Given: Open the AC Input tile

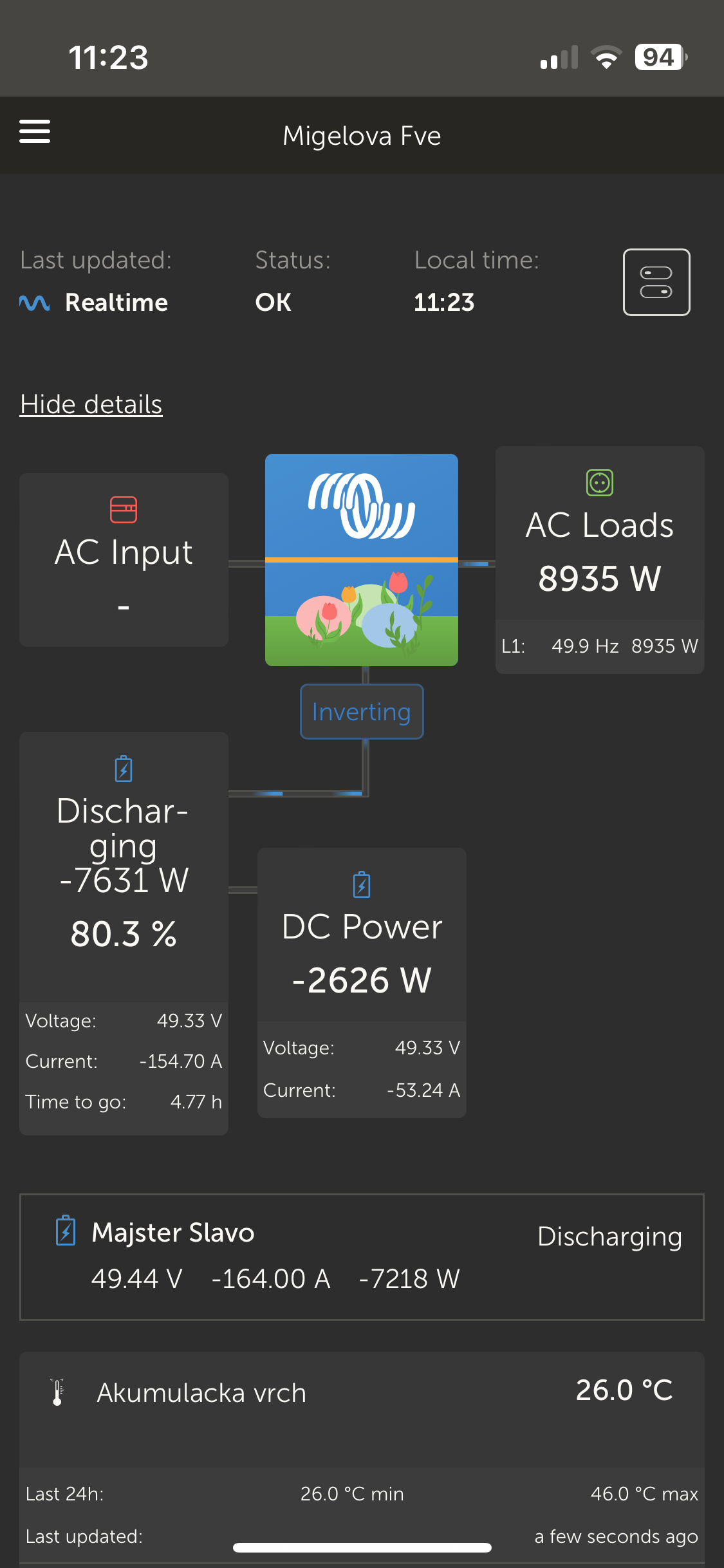Looking at the screenshot, I should [x=124, y=560].
